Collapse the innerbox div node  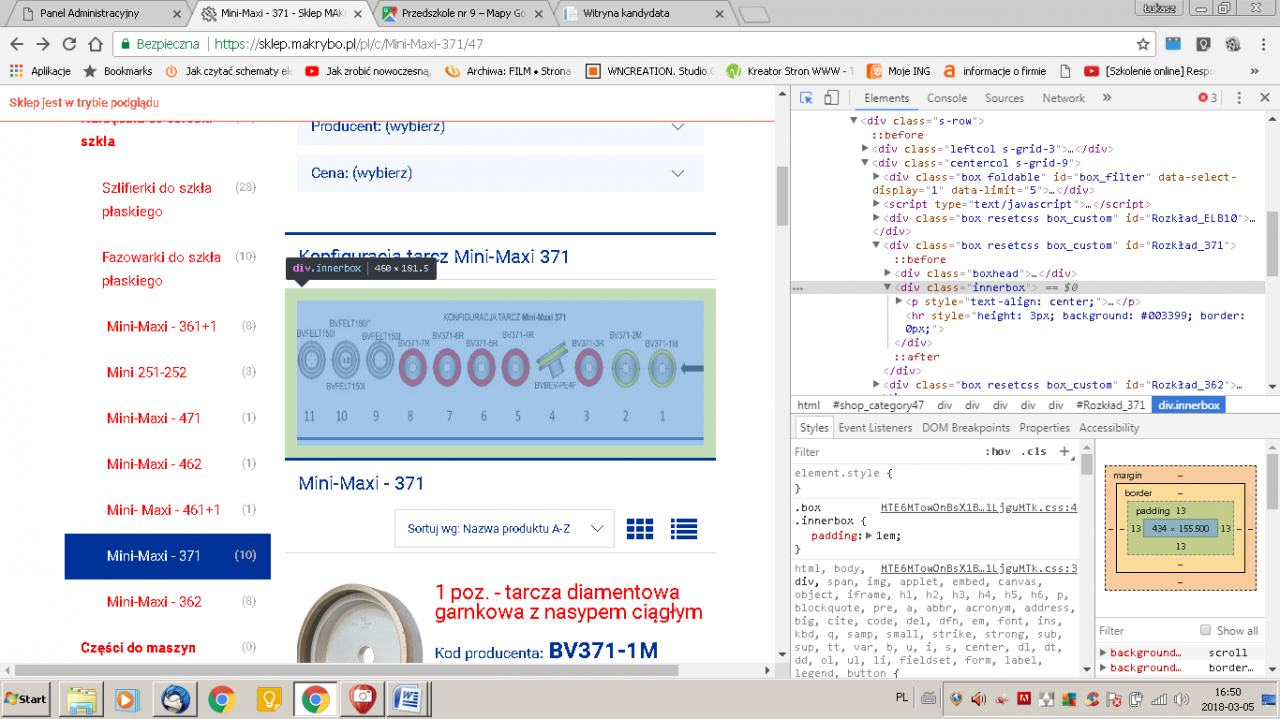889,288
